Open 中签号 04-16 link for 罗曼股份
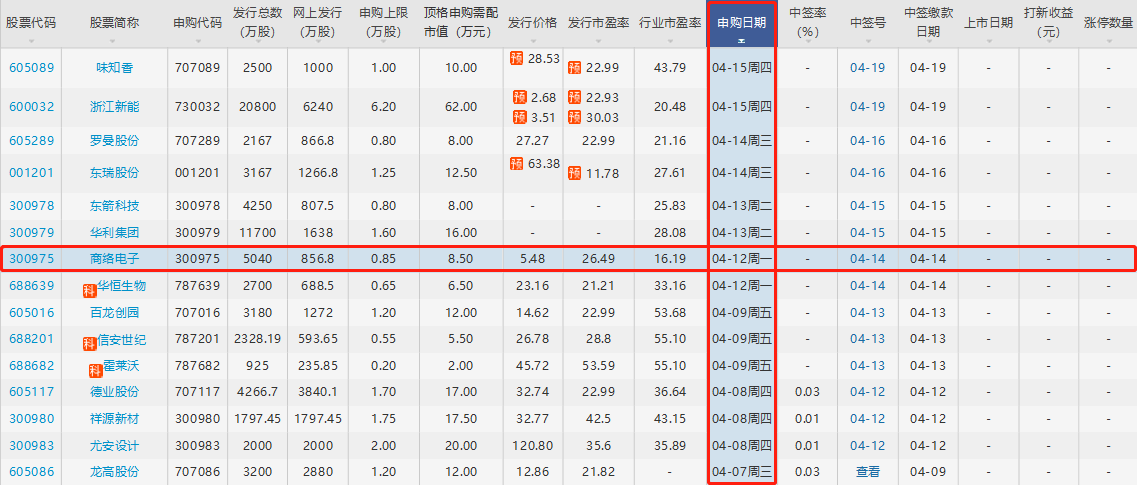 pyautogui.click(x=868, y=140)
